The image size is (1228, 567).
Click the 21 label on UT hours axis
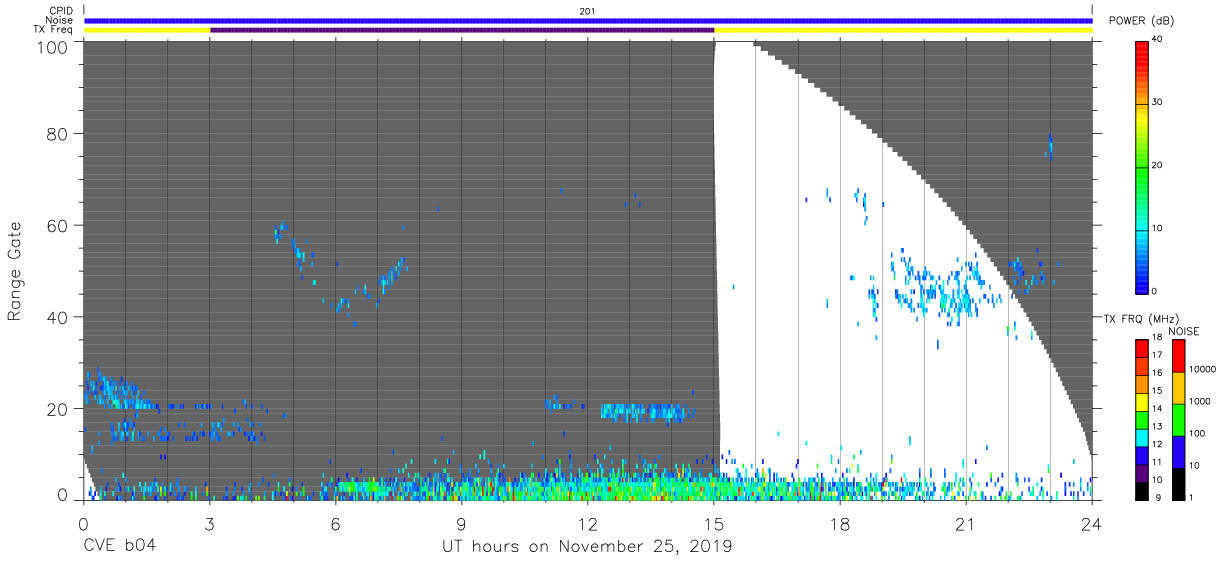click(966, 523)
